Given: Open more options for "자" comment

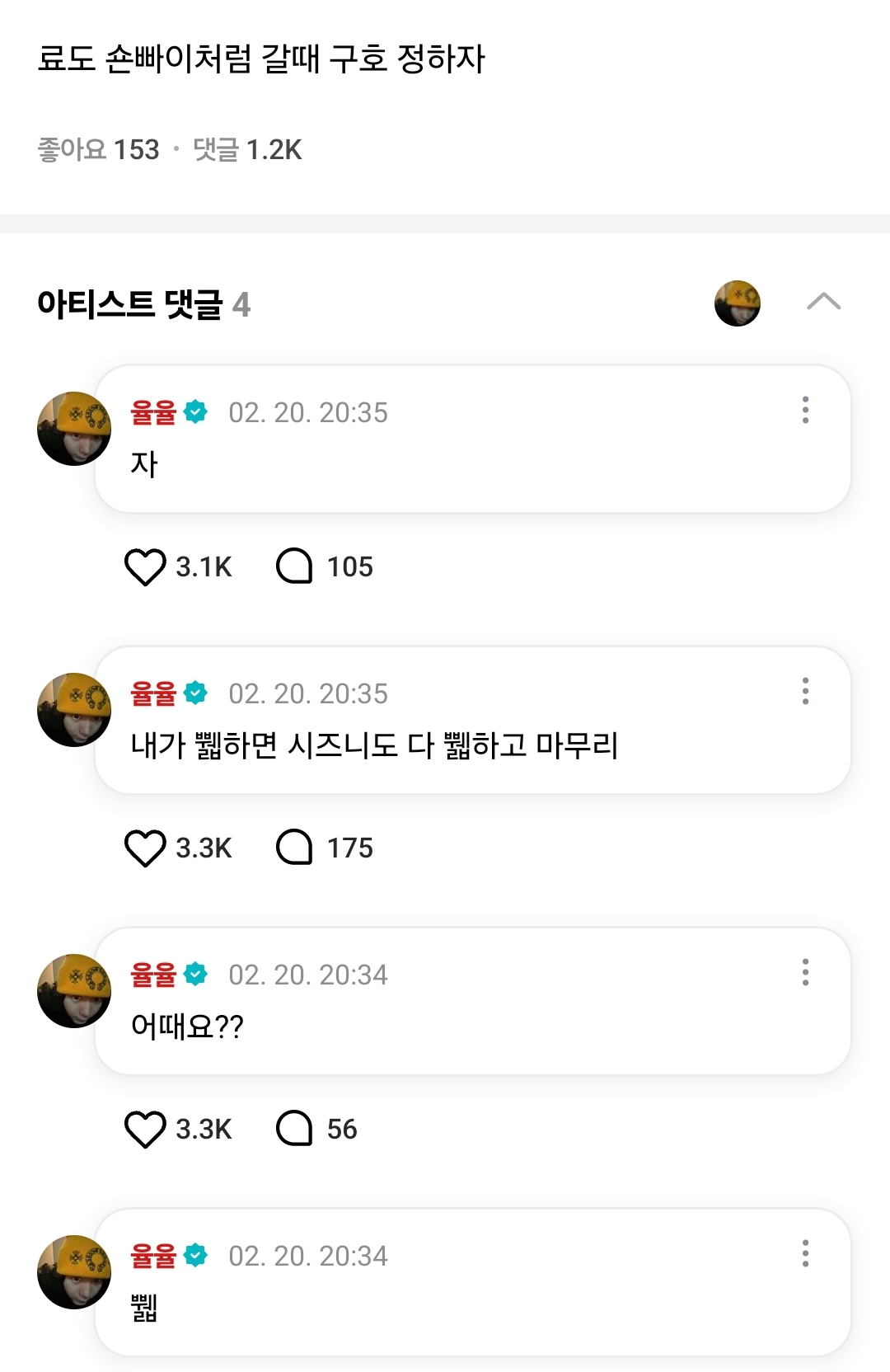Looking at the screenshot, I should tap(805, 410).
